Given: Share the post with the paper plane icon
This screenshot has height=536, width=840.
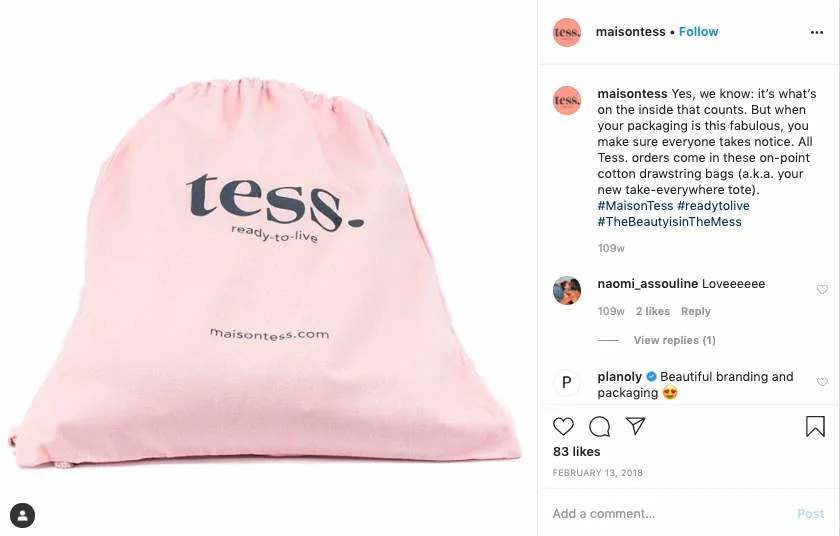Looking at the screenshot, I should pos(635,426).
